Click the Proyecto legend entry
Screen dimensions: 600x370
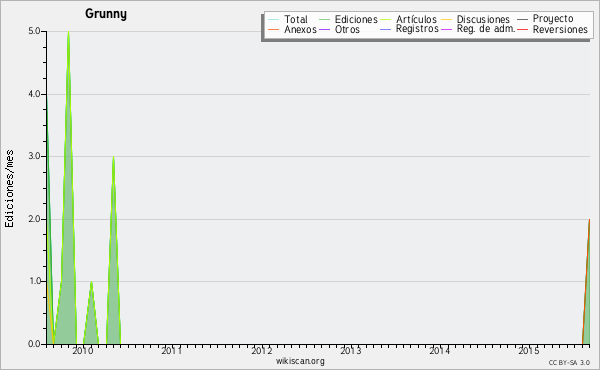[545, 19]
